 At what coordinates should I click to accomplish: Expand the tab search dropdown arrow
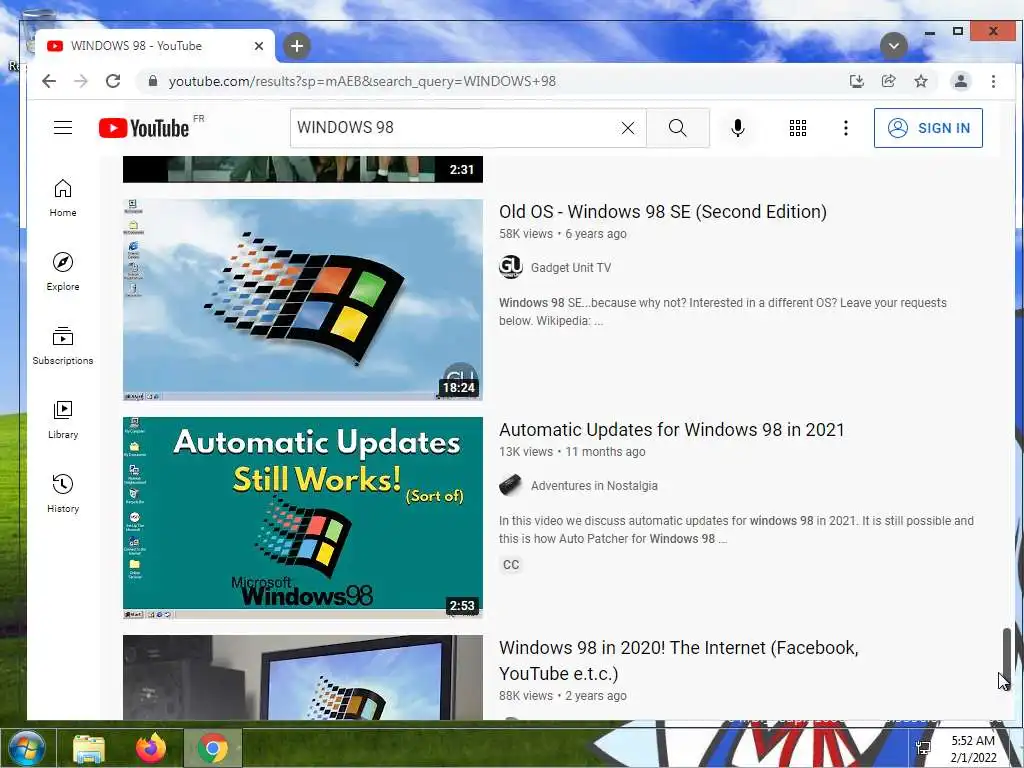pyautogui.click(x=893, y=46)
